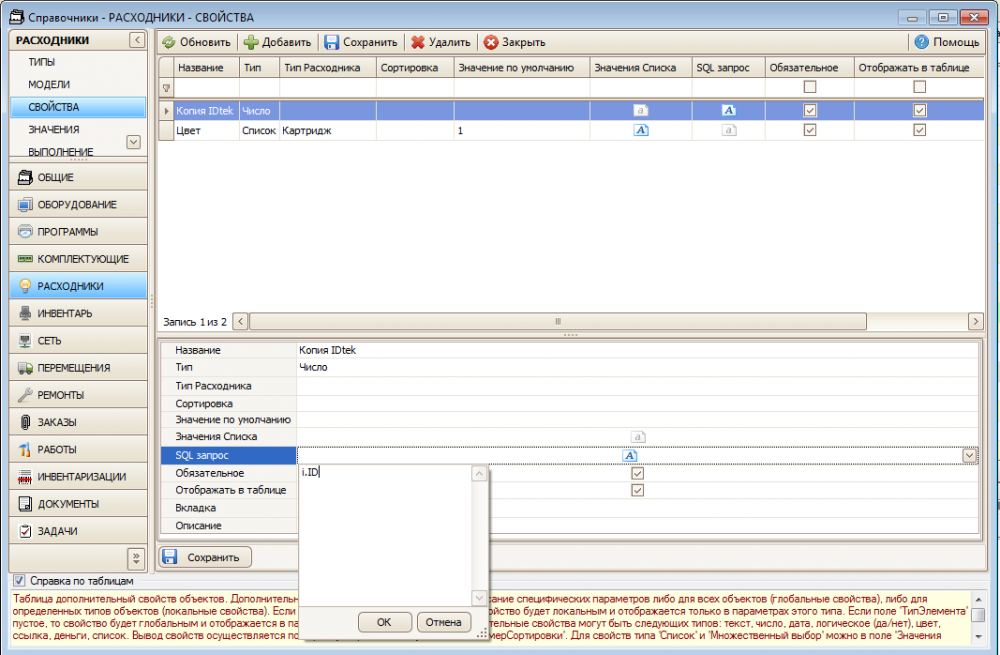Click Значения Списка icon in detail panel
This screenshot has height=655, width=1000.
click(x=638, y=437)
